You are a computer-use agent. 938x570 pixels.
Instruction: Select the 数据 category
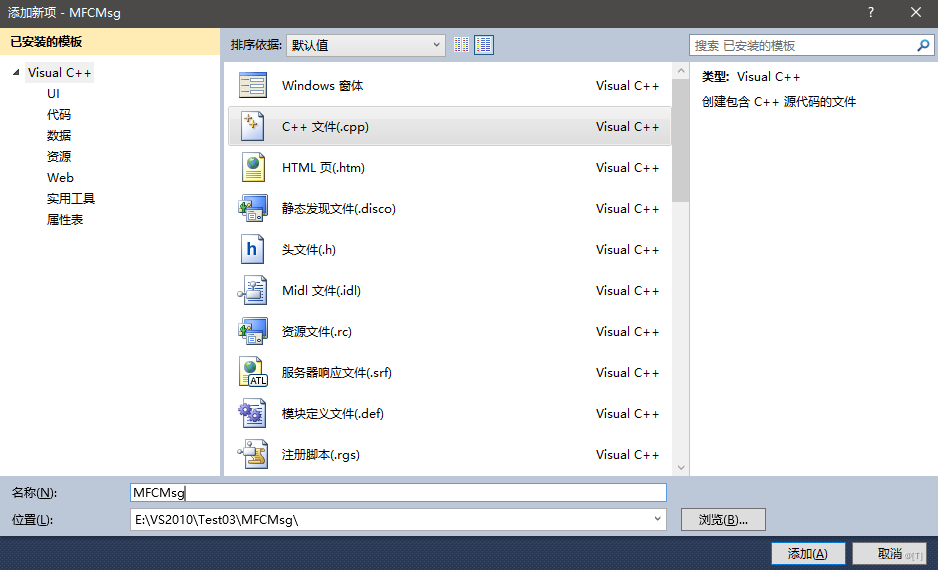pyautogui.click(x=59, y=135)
